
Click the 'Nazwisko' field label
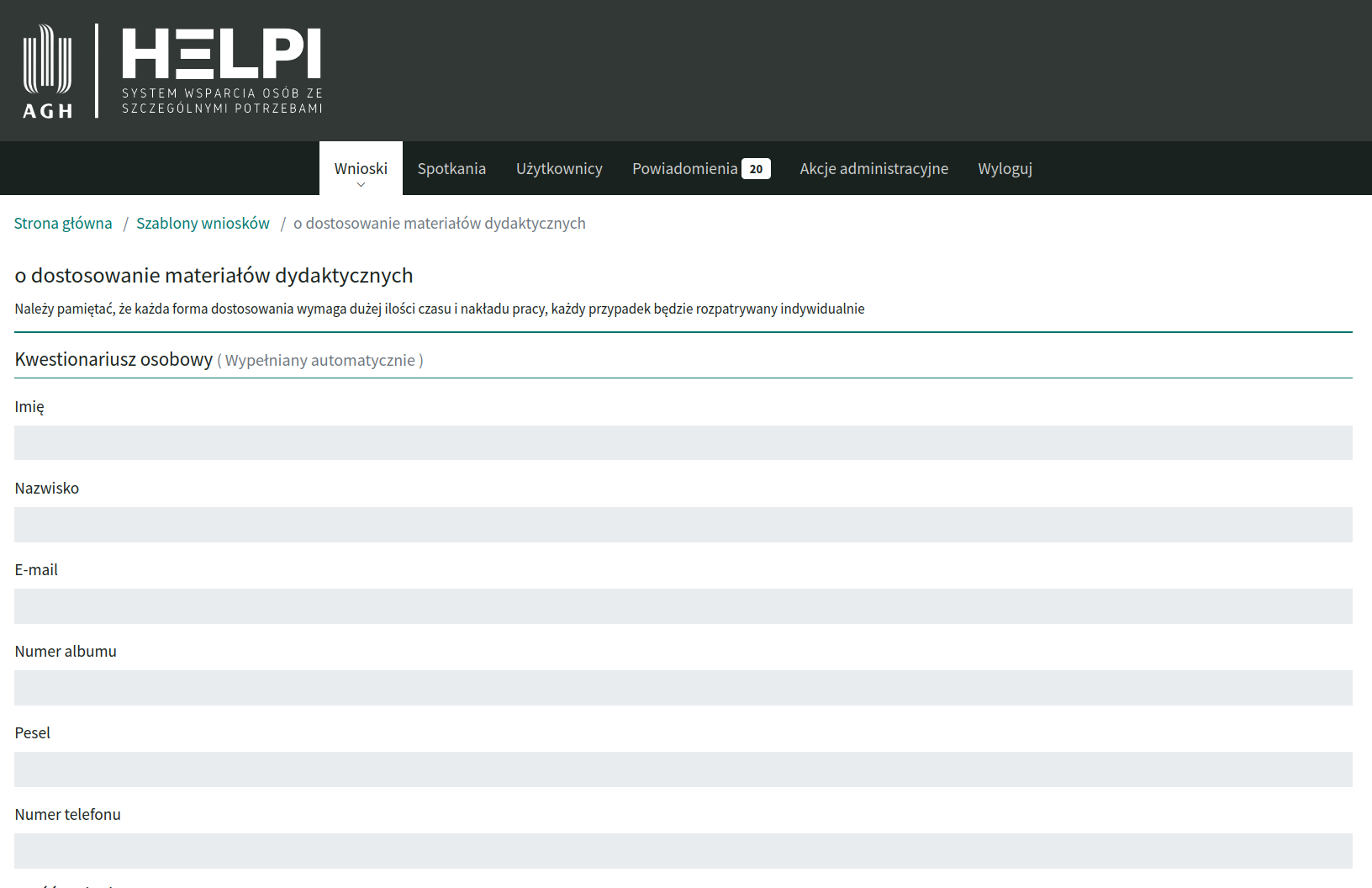pyautogui.click(x=47, y=488)
